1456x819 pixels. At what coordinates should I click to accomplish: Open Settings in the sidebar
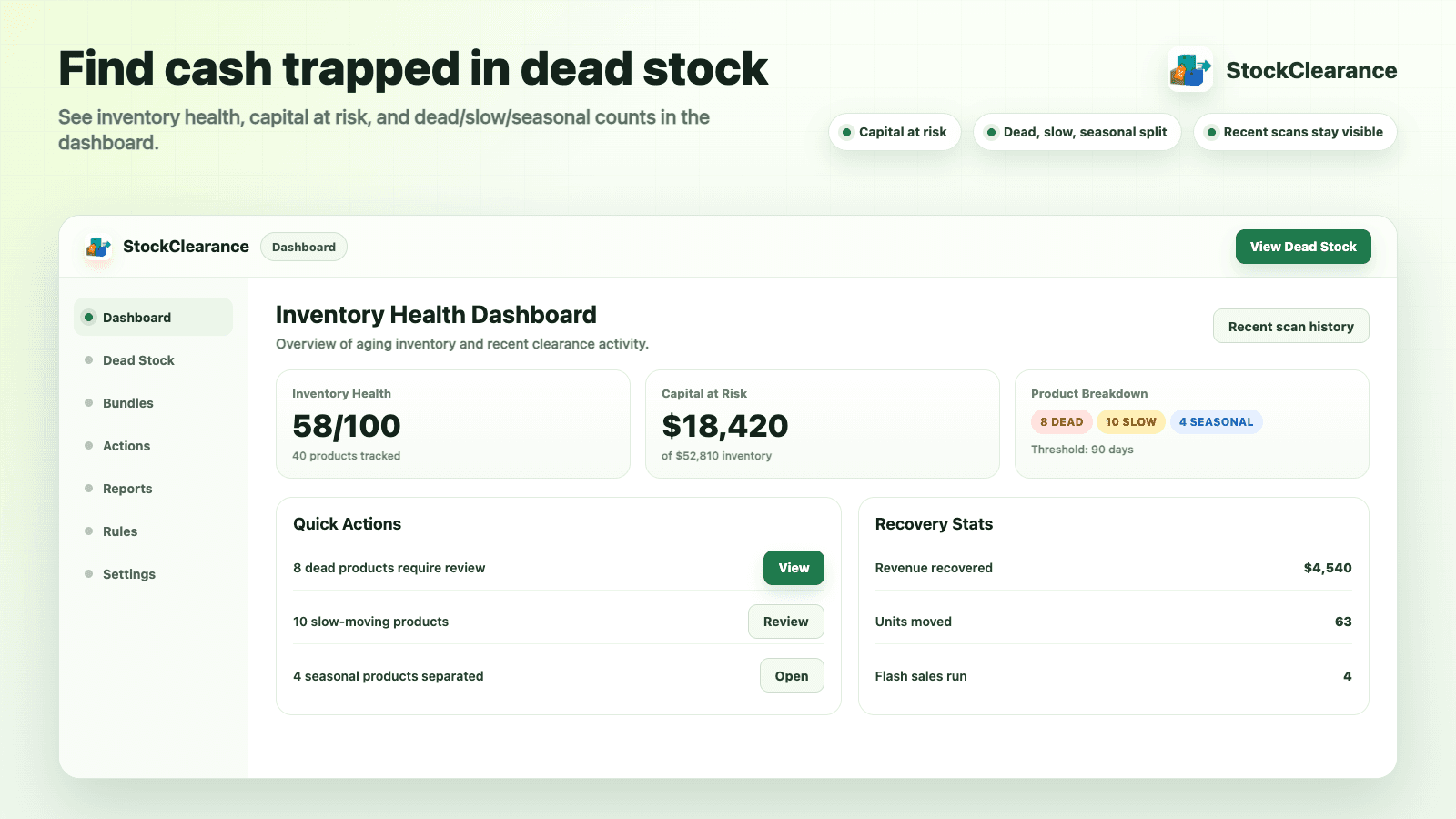point(153,573)
